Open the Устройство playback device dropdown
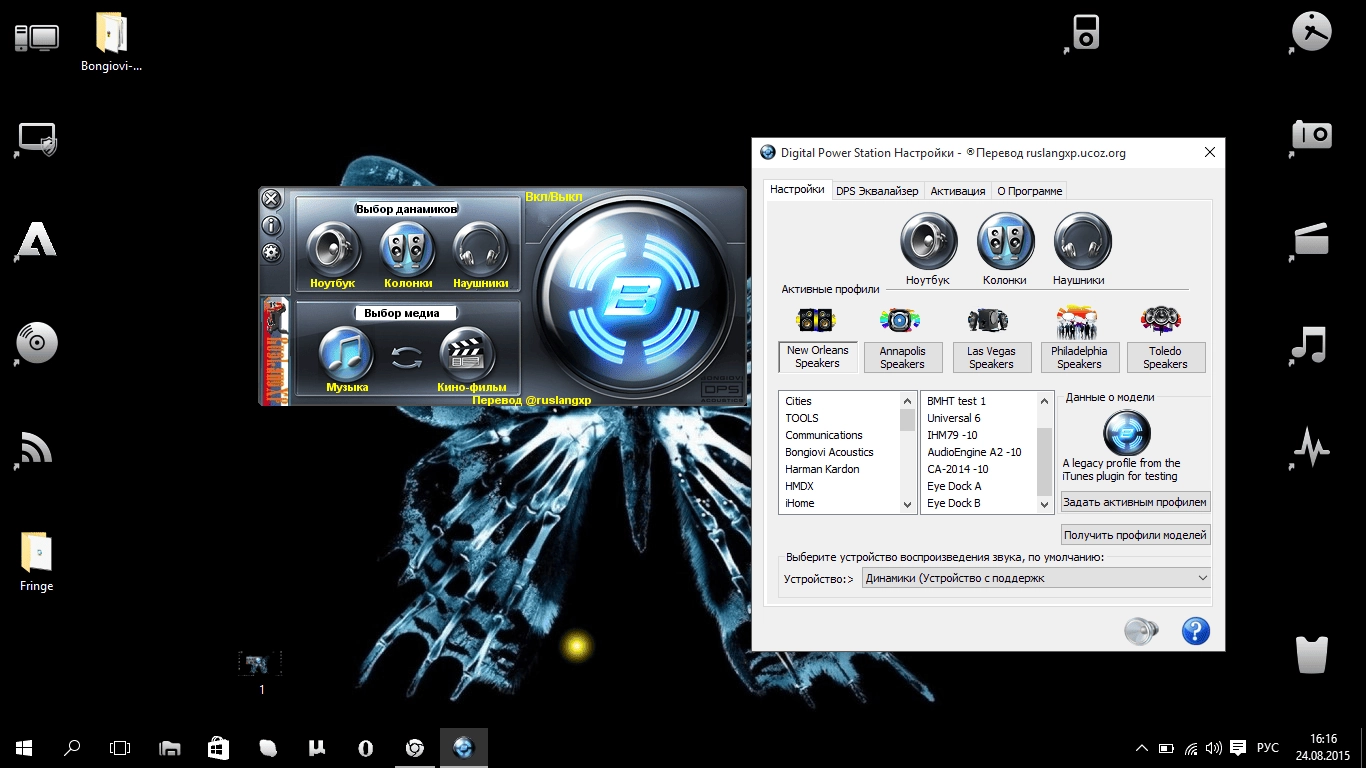Viewport: 1366px width, 768px height. [1036, 578]
